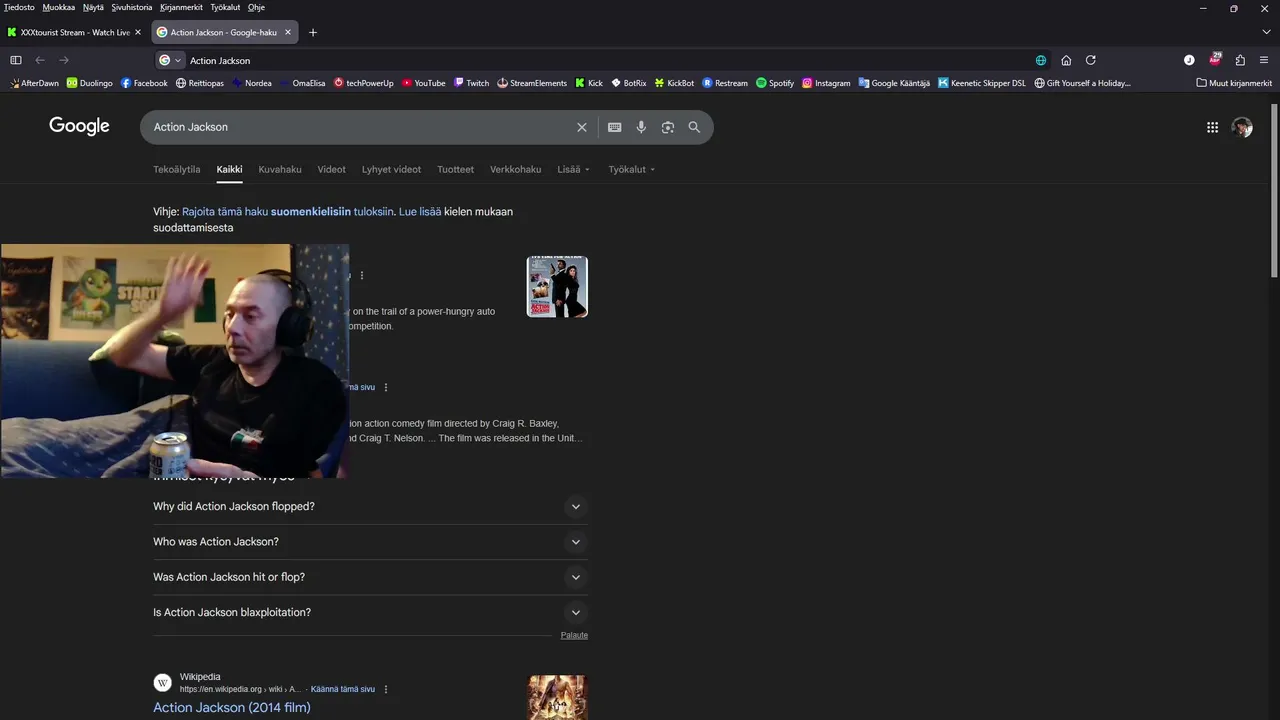Click the browser address bar text
Screen dimensions: 1280x720
tap(220, 60)
